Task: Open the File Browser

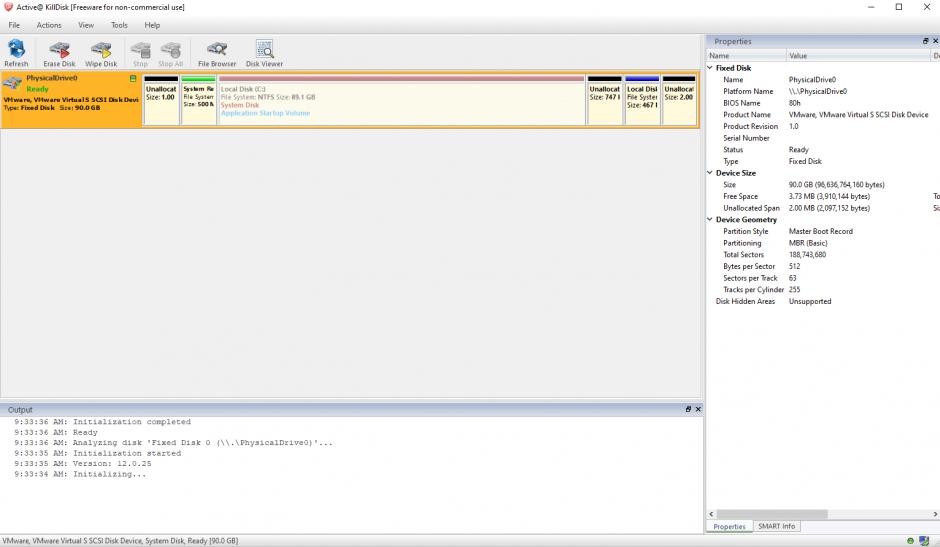Action: point(217,53)
